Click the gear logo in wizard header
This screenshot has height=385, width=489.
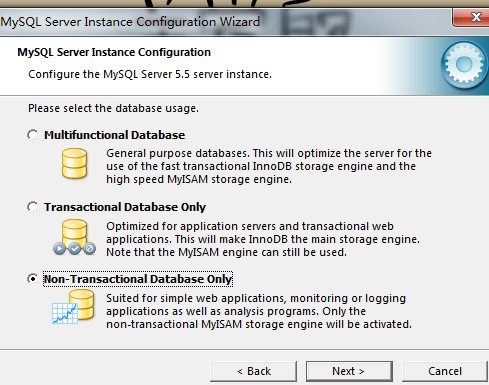tap(464, 65)
